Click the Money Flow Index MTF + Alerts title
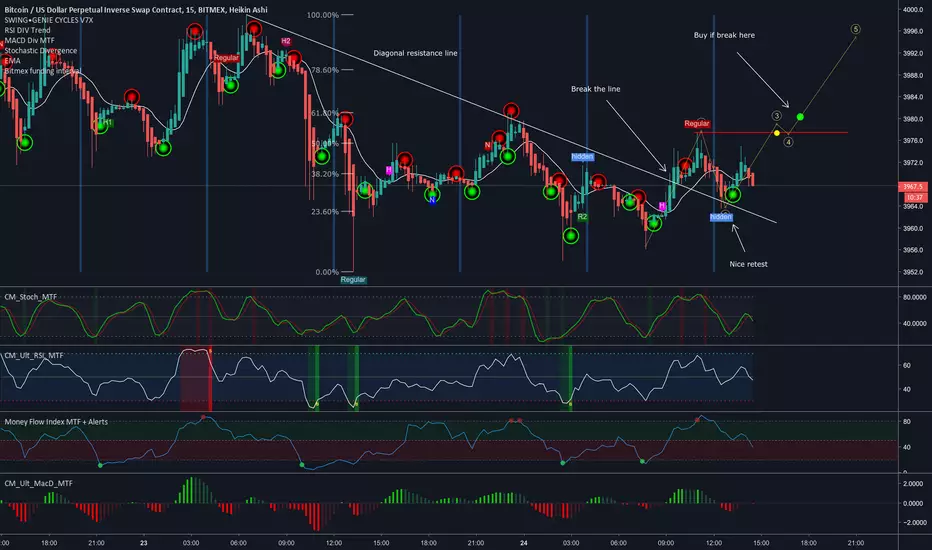 click(x=56, y=422)
